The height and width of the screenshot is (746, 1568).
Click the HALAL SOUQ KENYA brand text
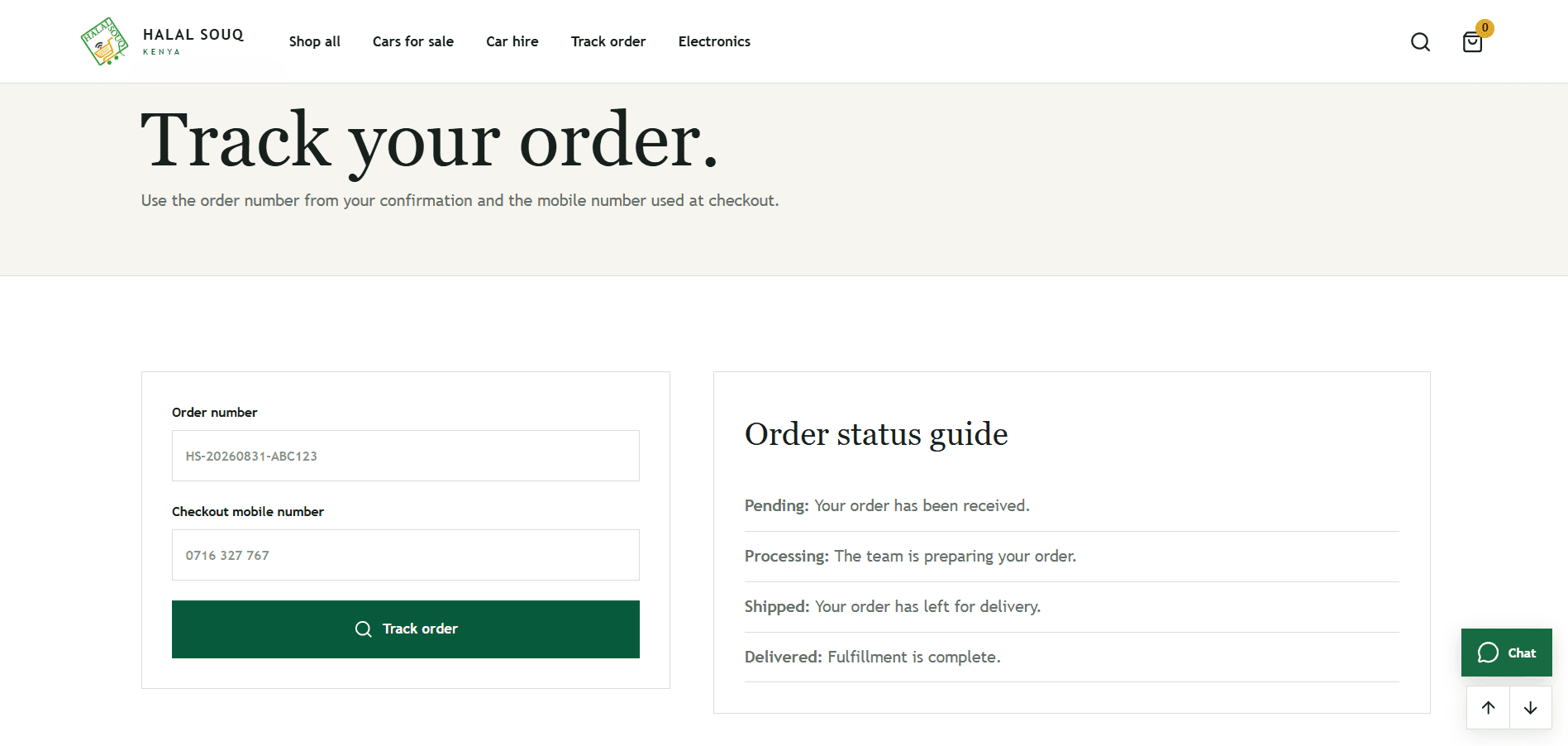[x=193, y=41]
